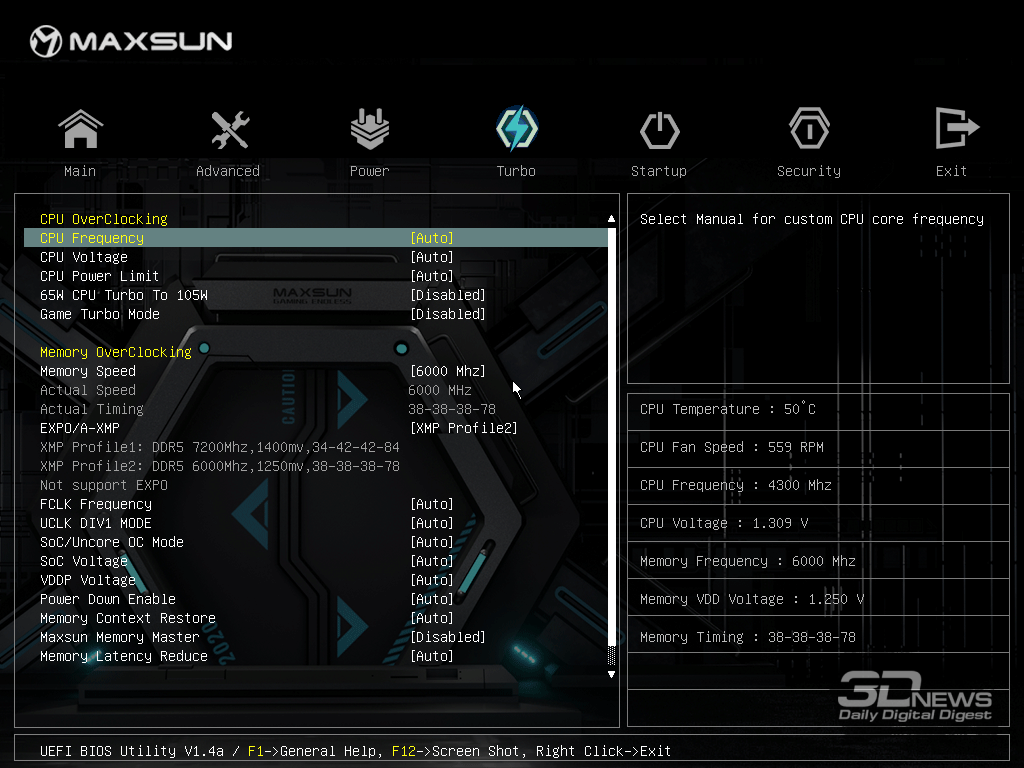1024x768 pixels.
Task: Click the Not support EXPO text
Action: click(x=104, y=485)
